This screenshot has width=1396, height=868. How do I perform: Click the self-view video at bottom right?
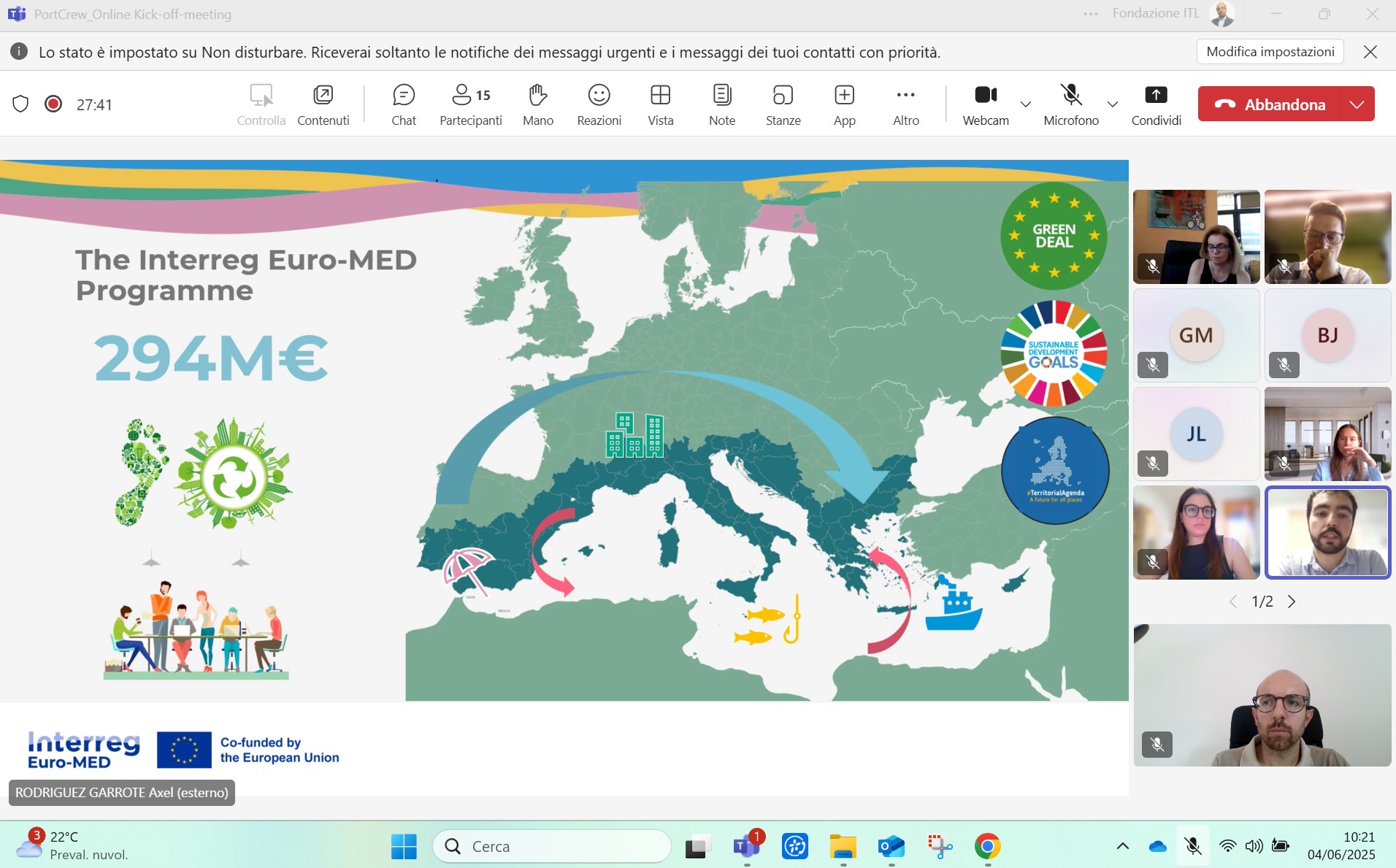(x=1262, y=695)
